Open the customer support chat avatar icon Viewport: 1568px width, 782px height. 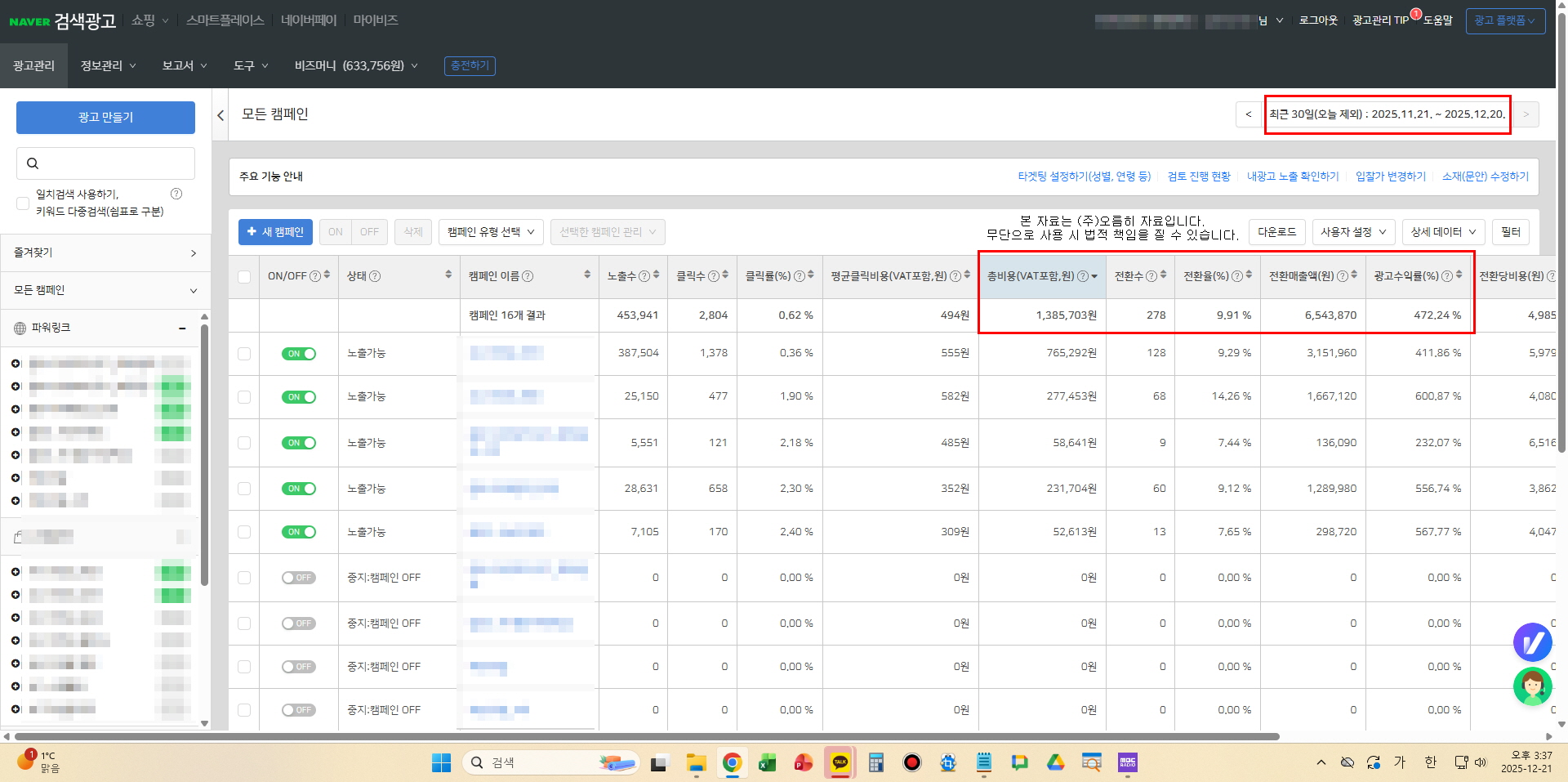1532,686
